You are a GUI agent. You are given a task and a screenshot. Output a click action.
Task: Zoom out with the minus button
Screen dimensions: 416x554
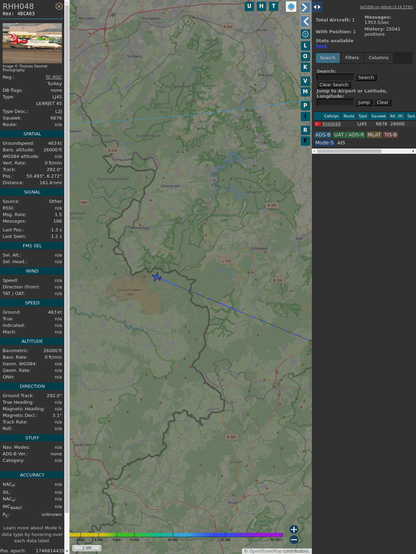coord(294,540)
